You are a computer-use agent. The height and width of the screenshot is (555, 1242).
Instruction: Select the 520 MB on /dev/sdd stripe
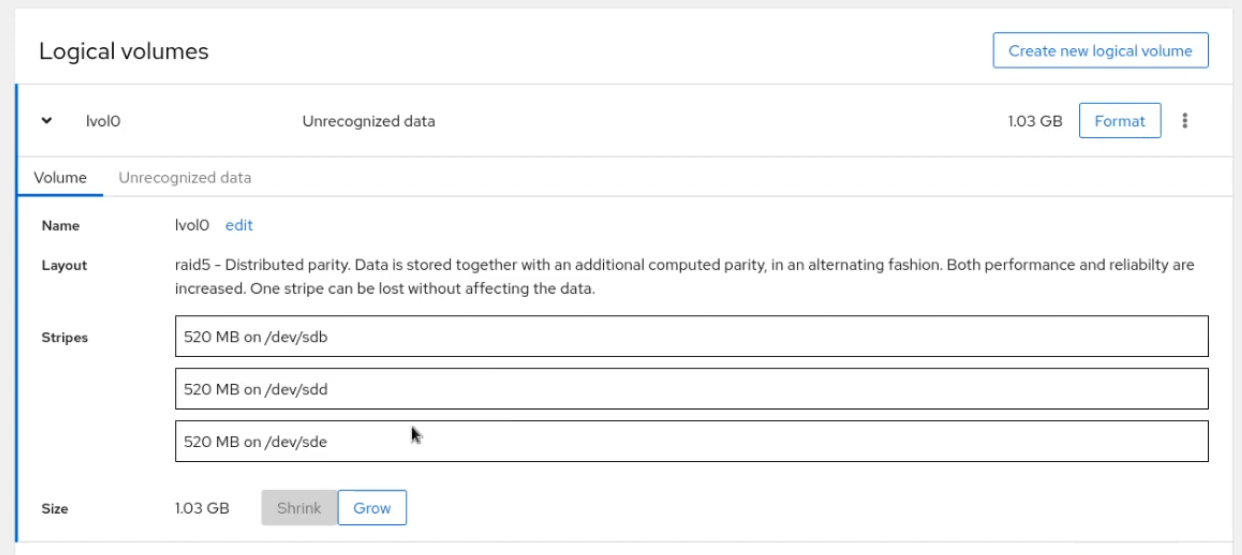click(x=691, y=389)
